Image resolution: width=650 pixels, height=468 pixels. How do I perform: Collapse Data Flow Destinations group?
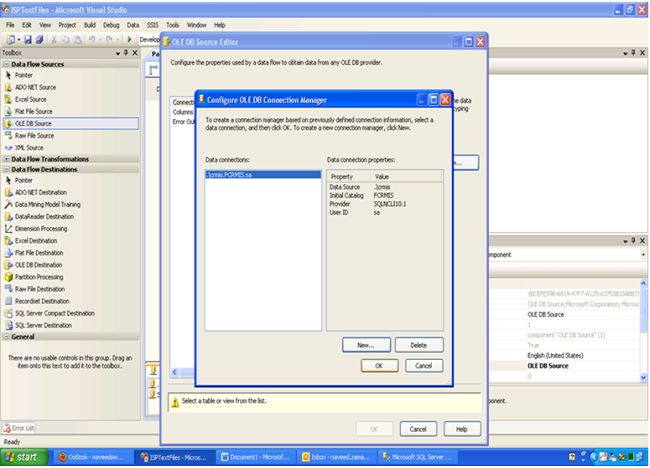pos(6,169)
